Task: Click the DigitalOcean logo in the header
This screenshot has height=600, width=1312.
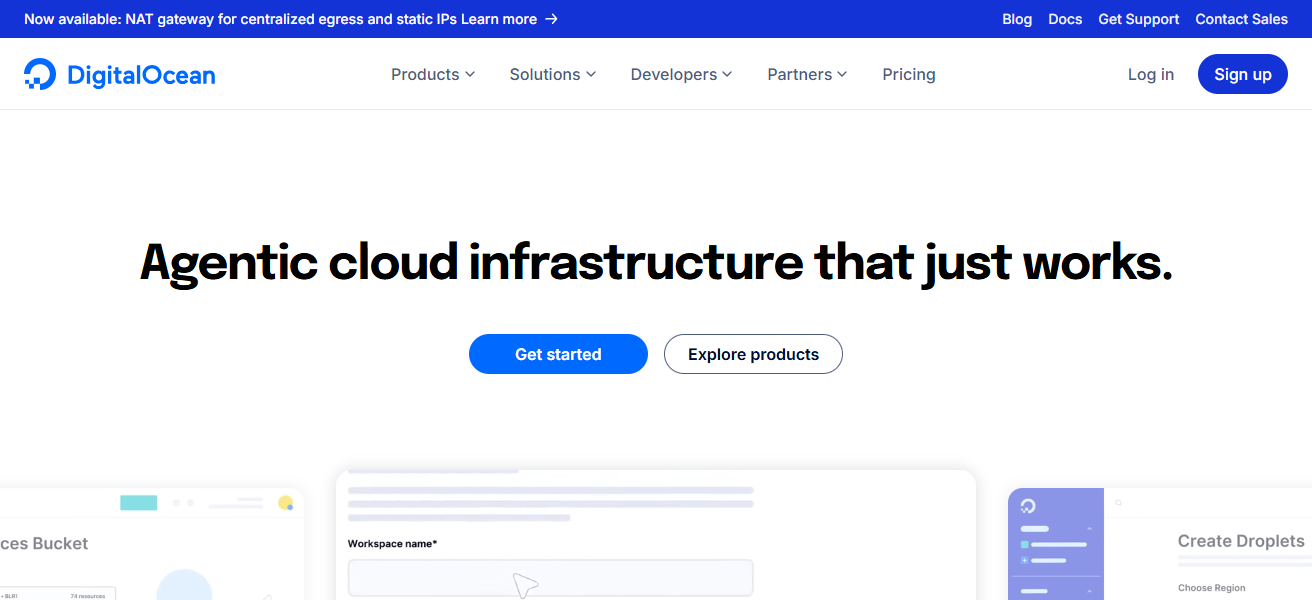Action: pos(119,73)
